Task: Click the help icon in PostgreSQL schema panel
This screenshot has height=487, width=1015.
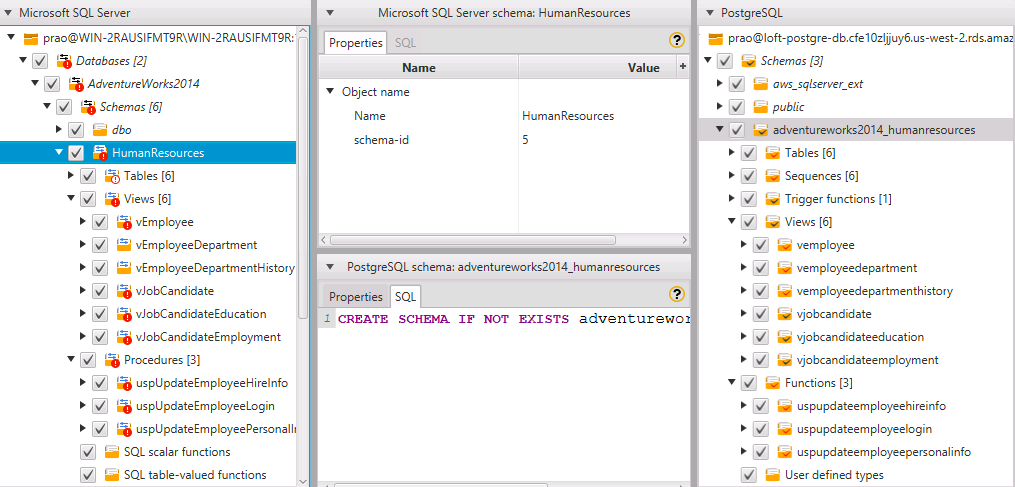Action: tap(676, 295)
